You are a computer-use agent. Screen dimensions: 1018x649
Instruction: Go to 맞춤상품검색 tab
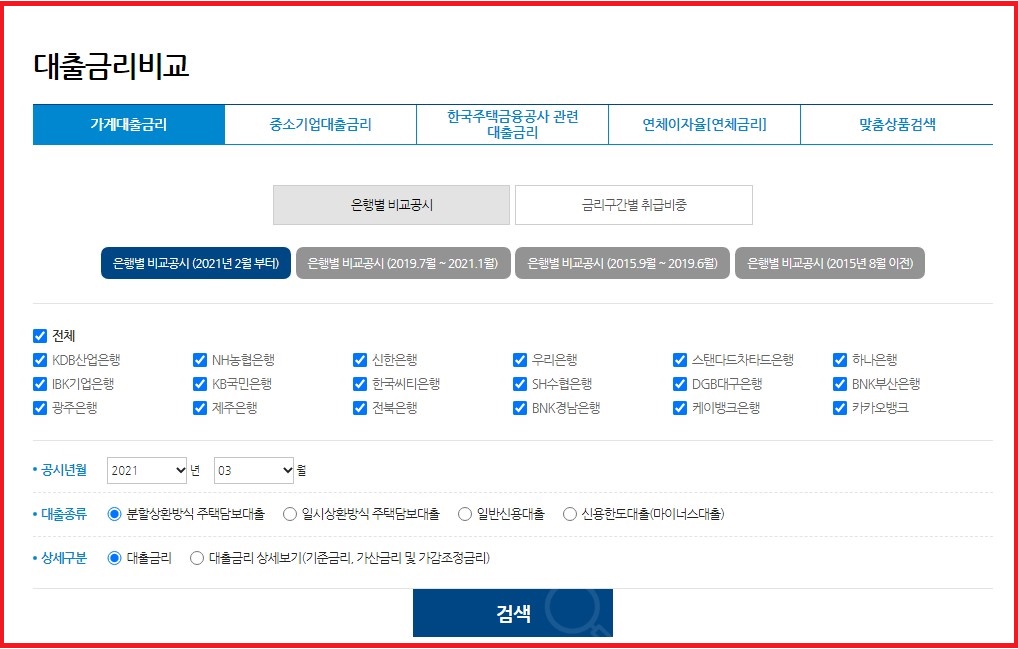897,125
